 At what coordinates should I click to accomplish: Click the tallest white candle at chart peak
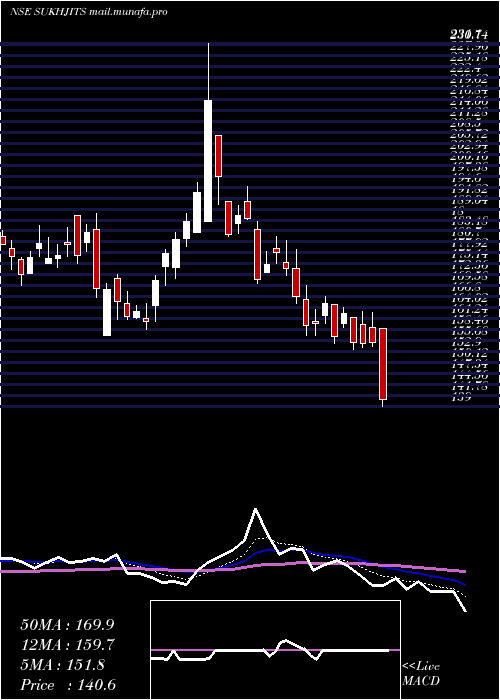[208, 161]
